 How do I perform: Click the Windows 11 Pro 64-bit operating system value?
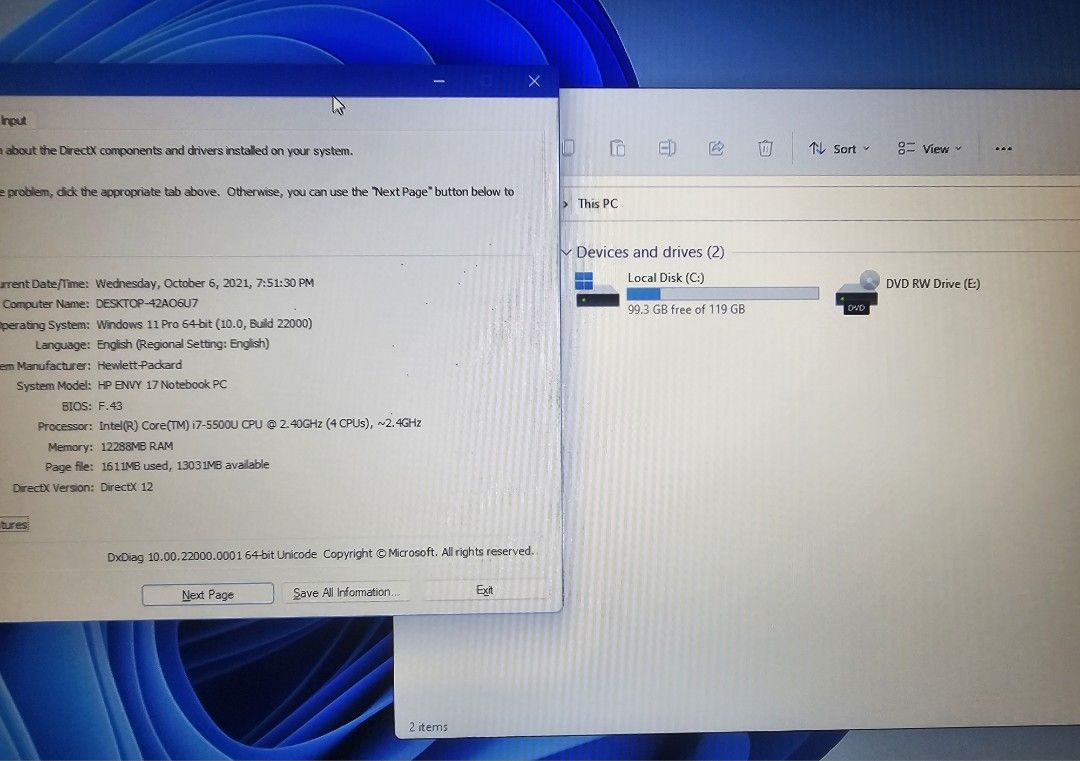205,324
